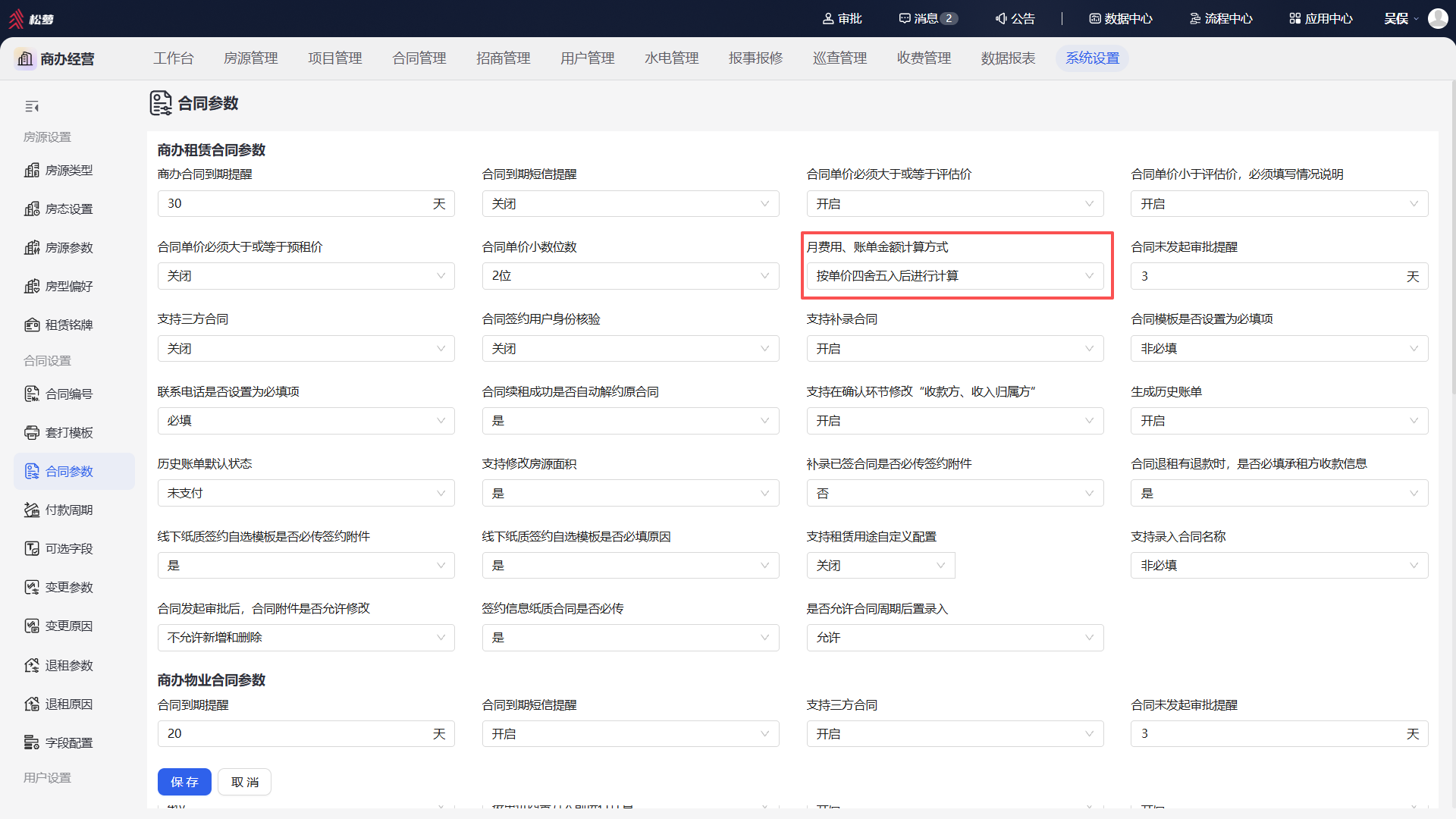
Task: Click the 保存 button
Action: pyautogui.click(x=184, y=782)
